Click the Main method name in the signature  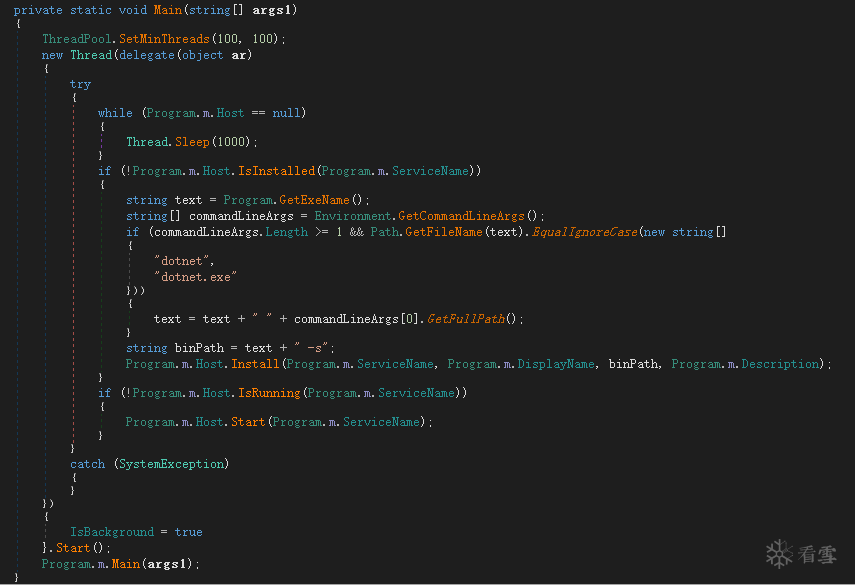pos(167,10)
